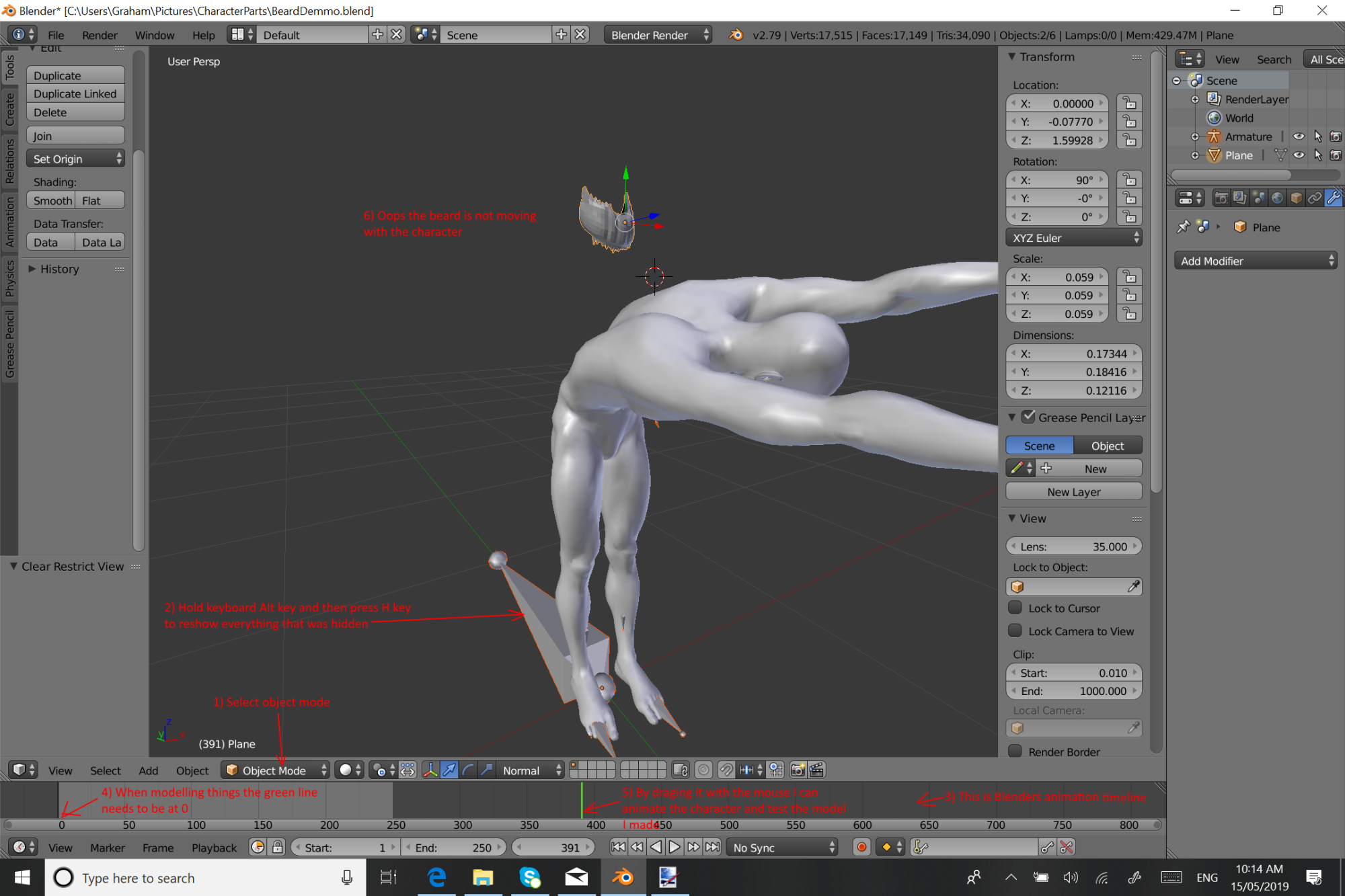Open the Add Modifier dropdown

click(1256, 261)
